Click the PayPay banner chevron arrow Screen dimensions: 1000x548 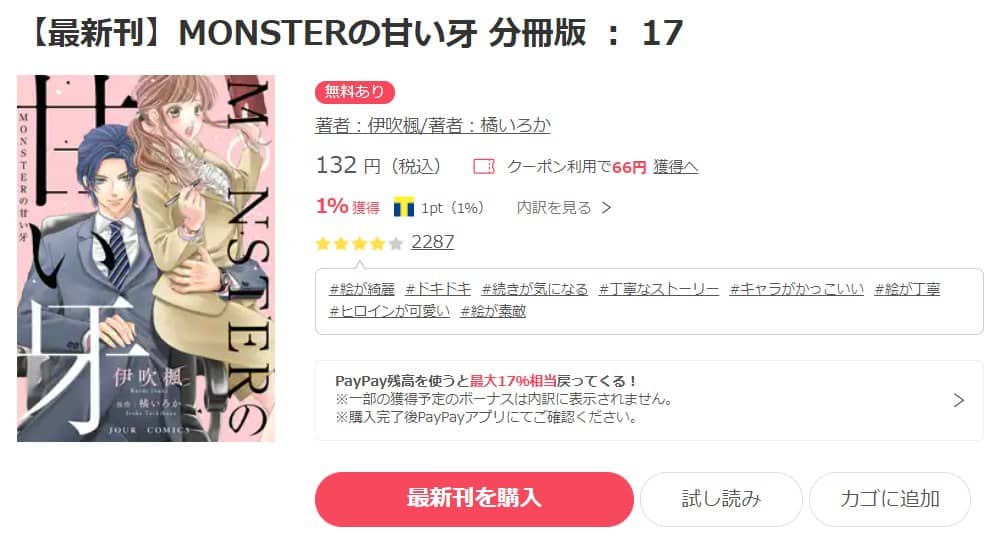pyautogui.click(x=958, y=400)
